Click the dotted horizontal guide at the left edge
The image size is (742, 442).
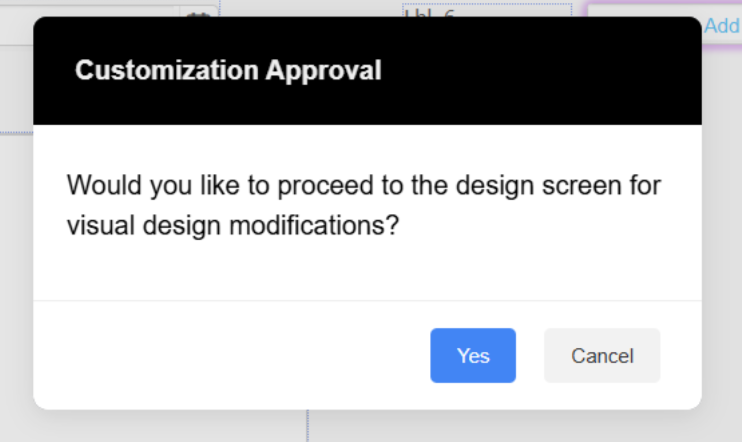click(16, 133)
